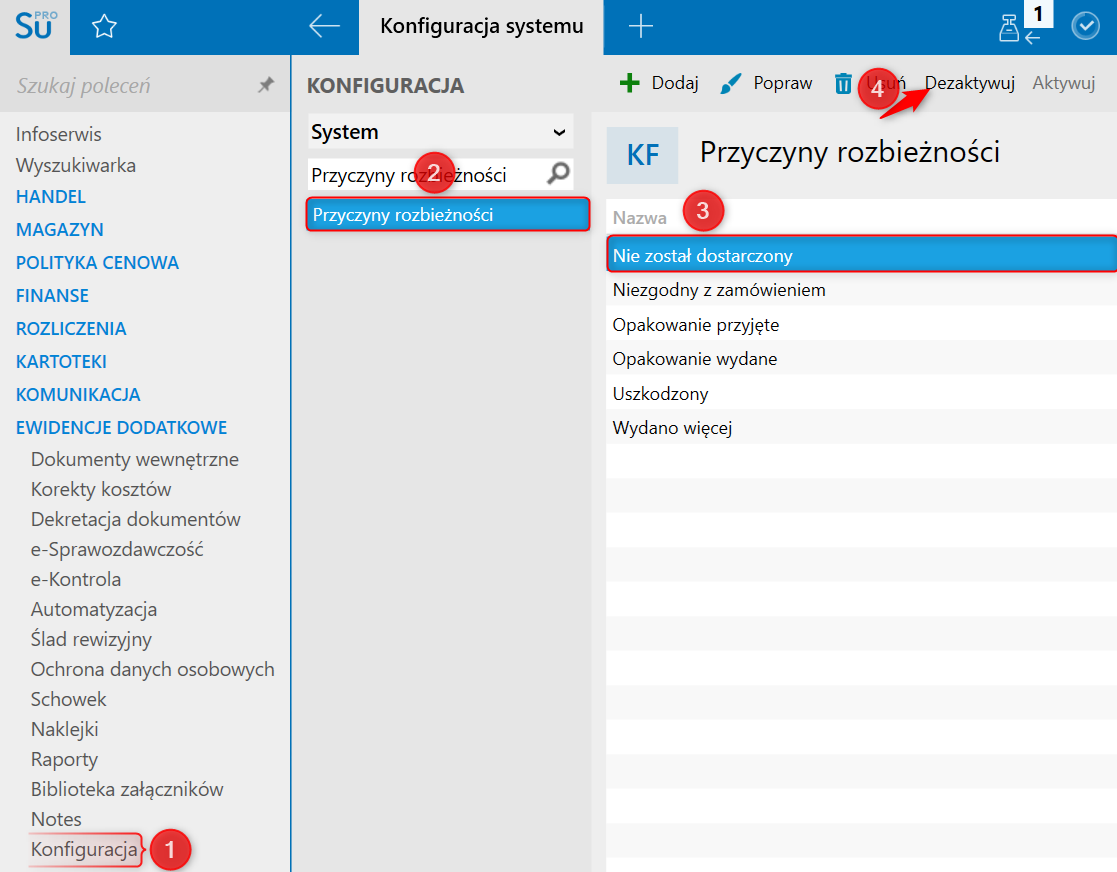
Task: Open e-Sprawozdawczość
Action: [x=117, y=549]
